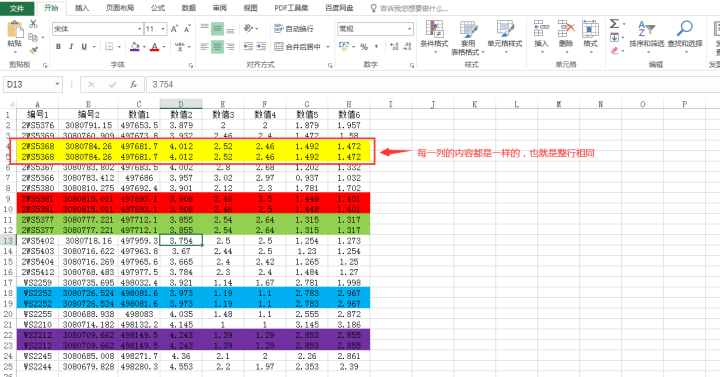Image resolution: width=720 pixels, height=377 pixels.
Task: Toggle Italic formatting
Action: 71,46
